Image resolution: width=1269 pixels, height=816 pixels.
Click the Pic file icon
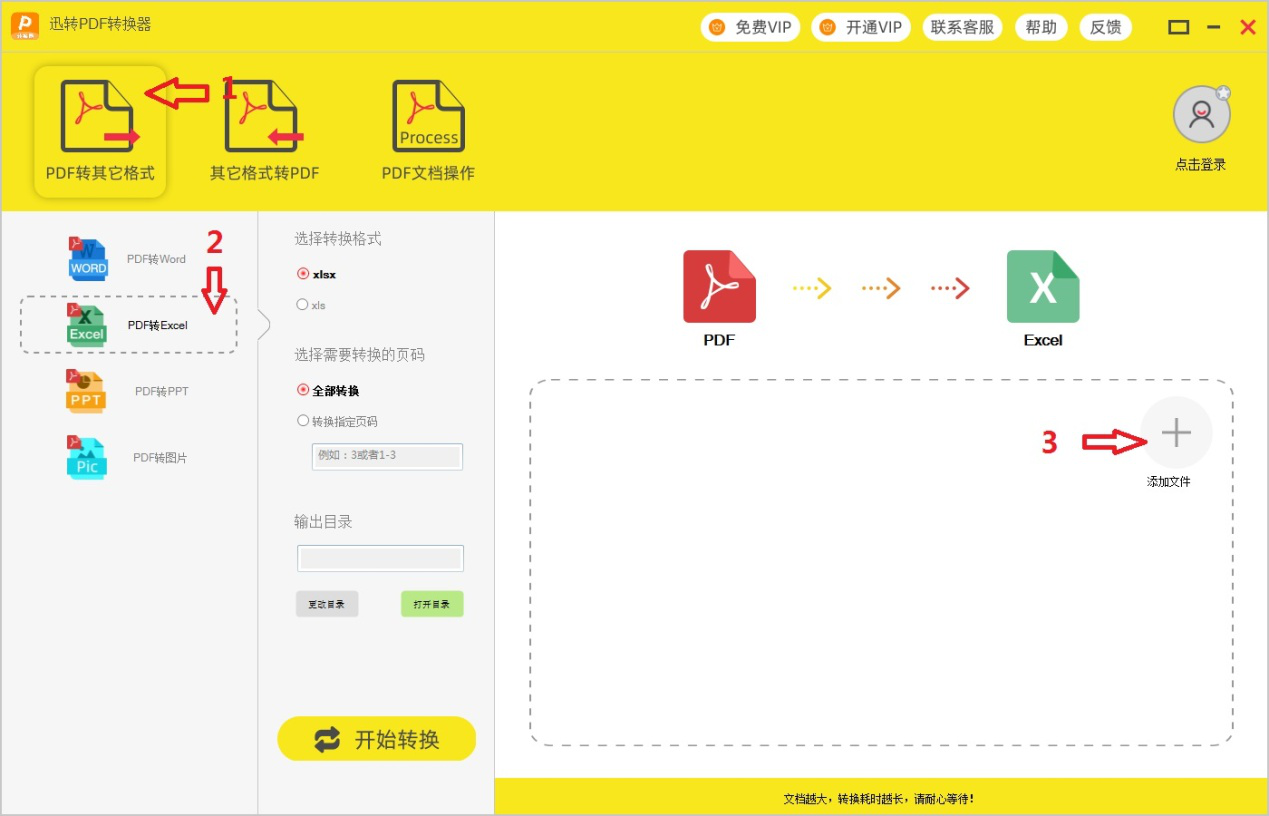coord(86,457)
